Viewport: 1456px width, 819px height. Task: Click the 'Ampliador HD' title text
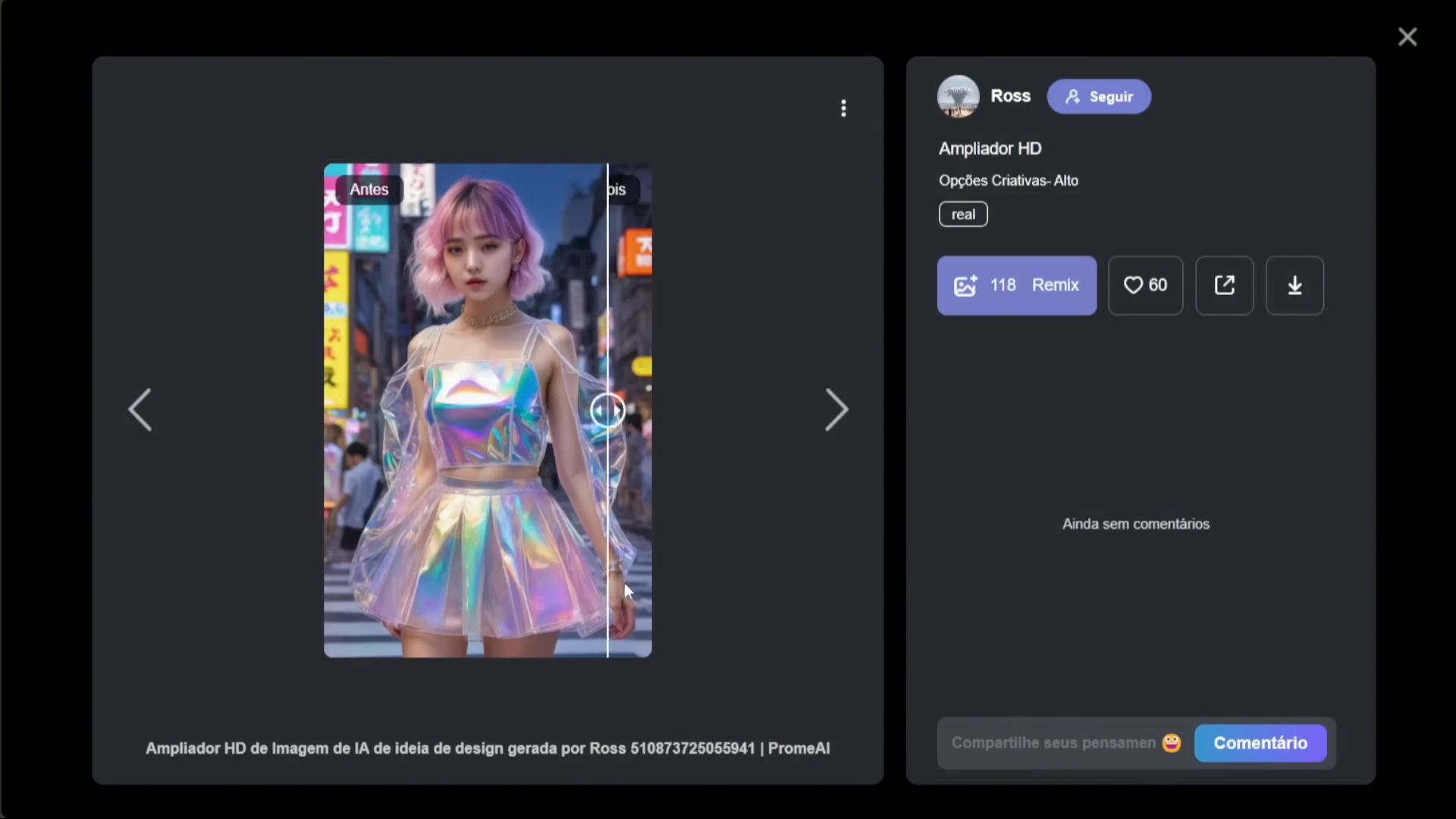(990, 149)
